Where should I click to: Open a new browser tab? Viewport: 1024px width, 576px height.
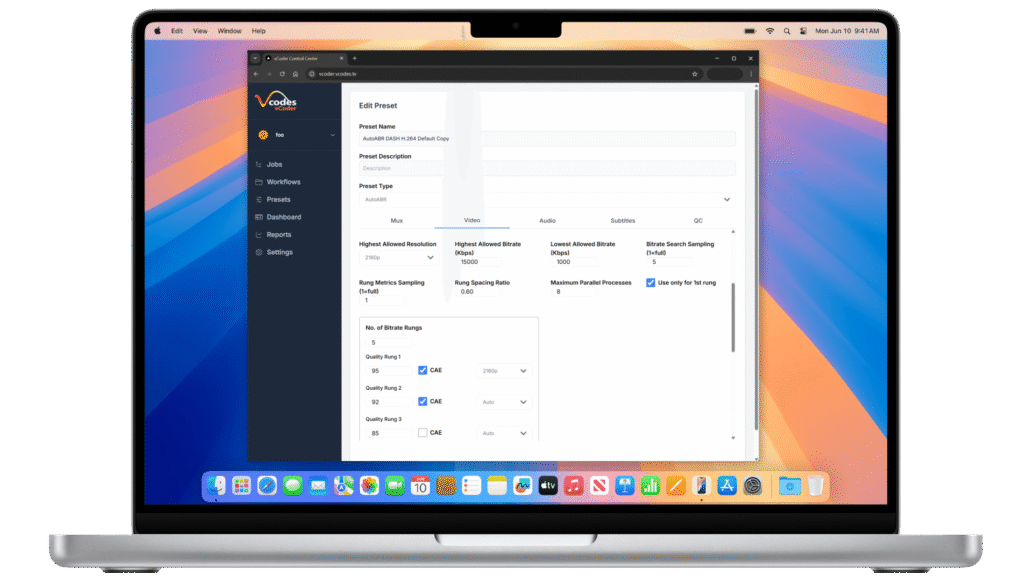pos(355,58)
